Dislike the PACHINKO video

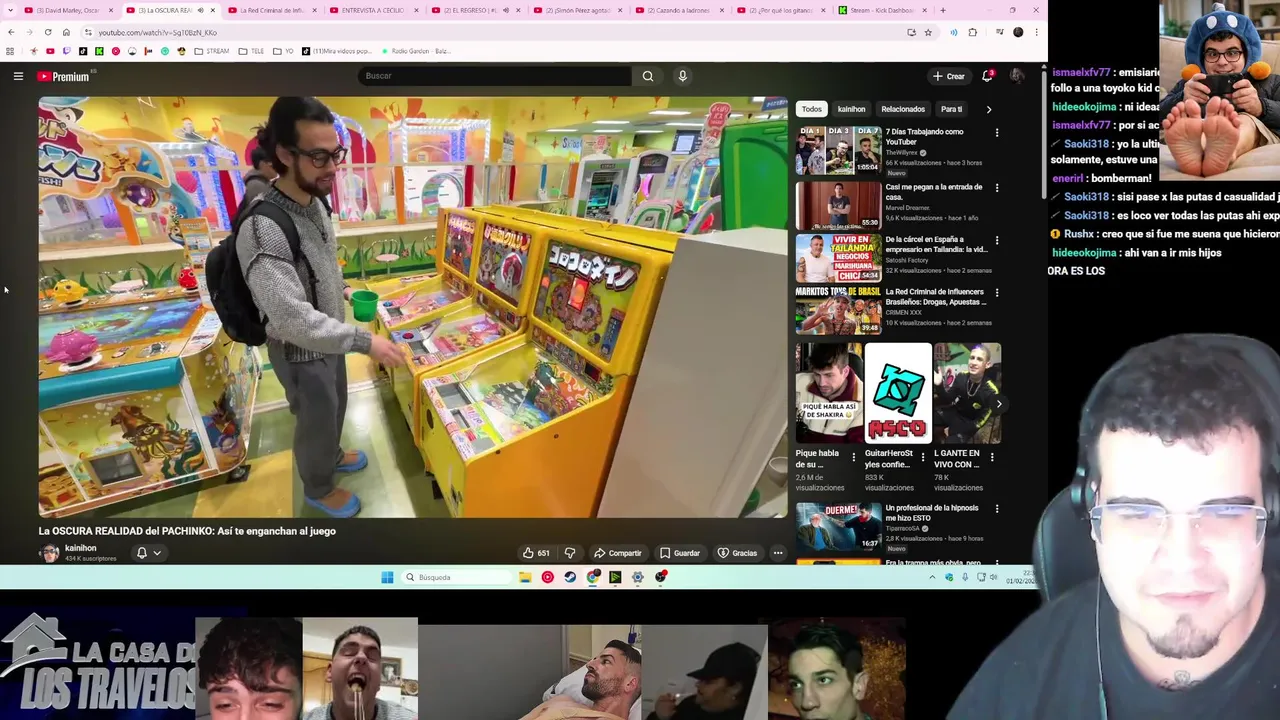[570, 553]
